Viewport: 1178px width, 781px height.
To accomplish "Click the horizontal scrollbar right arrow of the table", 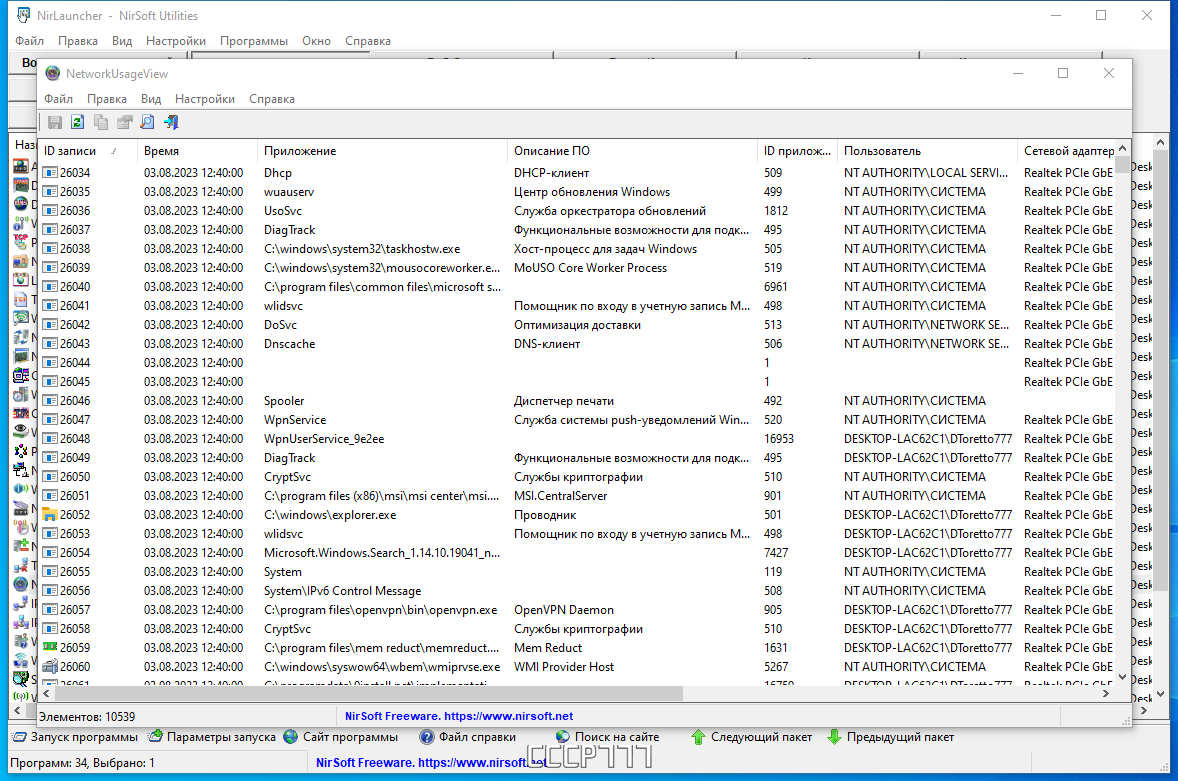I will click(1106, 694).
